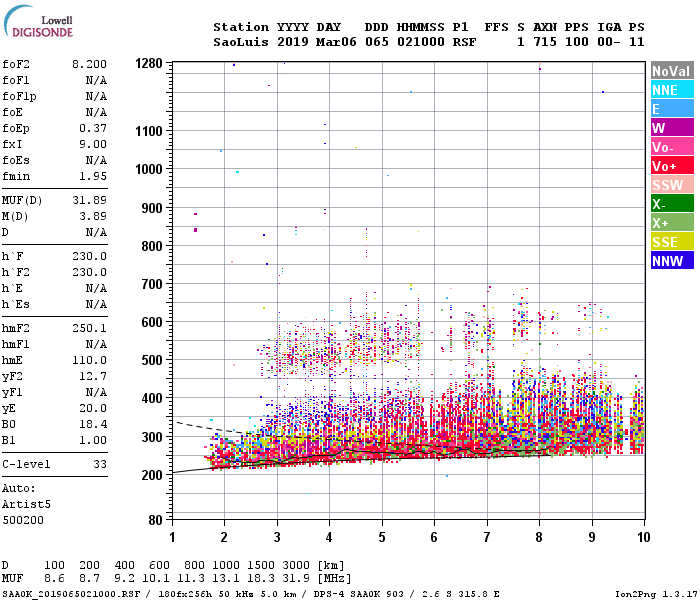The width and height of the screenshot is (700, 600).
Task: Click the AXN value 715
Action: click(x=545, y=42)
